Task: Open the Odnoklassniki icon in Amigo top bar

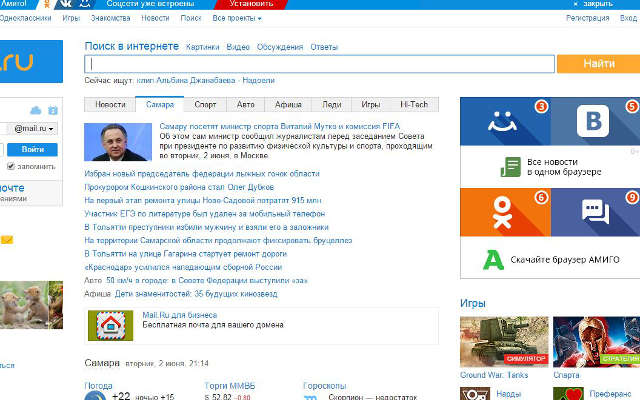Action: (47, 4)
